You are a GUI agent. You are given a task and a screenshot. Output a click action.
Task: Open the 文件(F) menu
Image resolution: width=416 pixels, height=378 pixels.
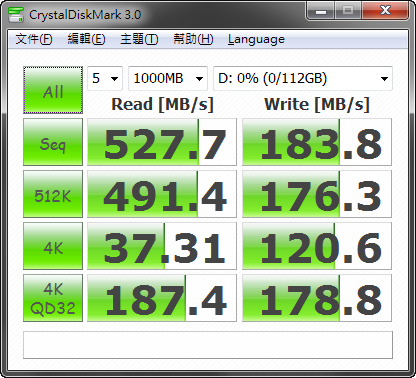tap(34, 39)
